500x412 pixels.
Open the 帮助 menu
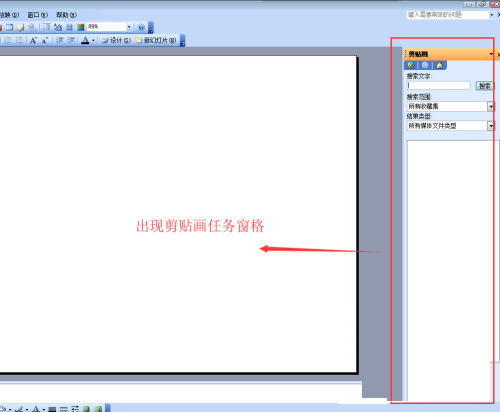tap(66, 15)
